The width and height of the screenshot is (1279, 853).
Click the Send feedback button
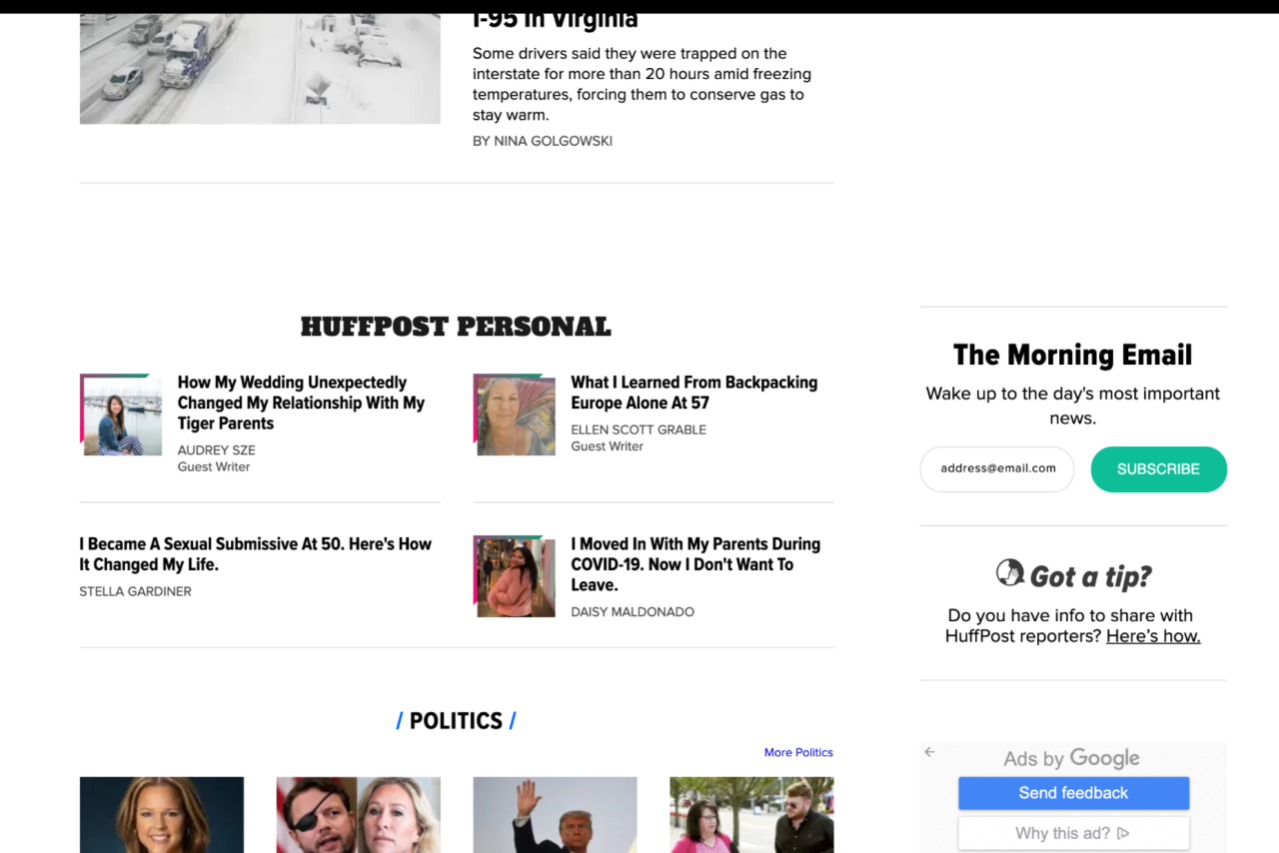[1074, 793]
